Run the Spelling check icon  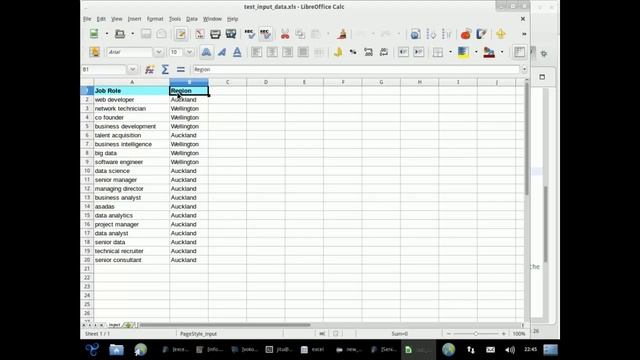(249, 34)
